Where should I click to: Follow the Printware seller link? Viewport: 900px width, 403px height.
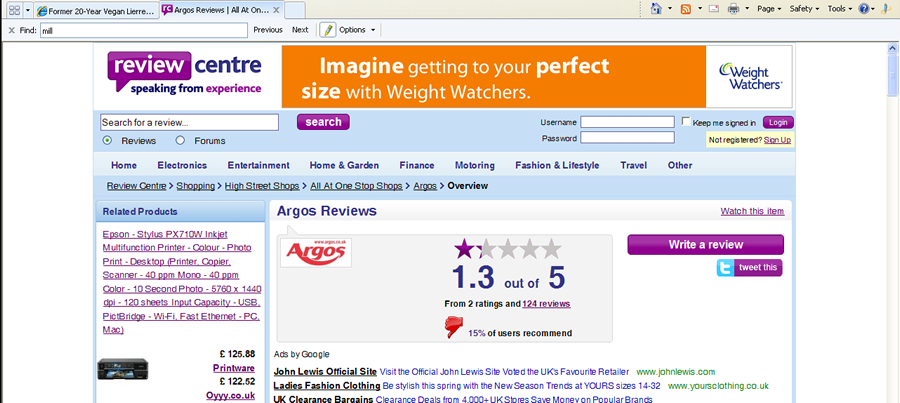pyautogui.click(x=234, y=368)
